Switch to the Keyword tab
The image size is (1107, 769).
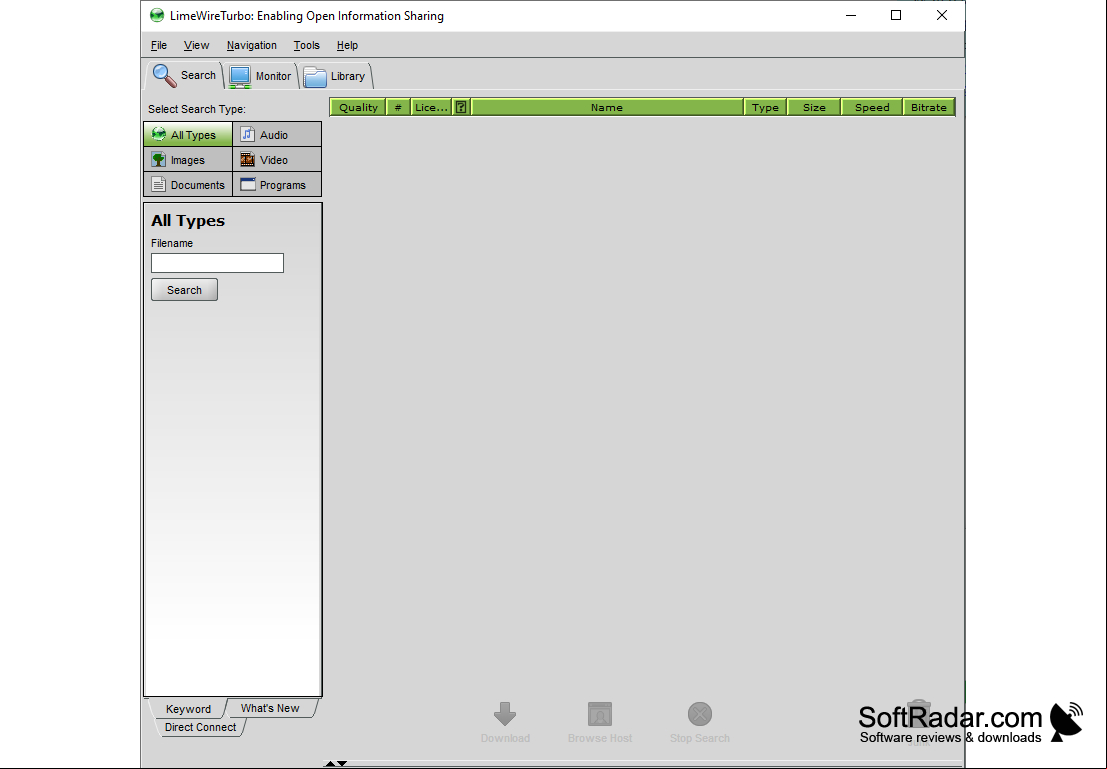pyautogui.click(x=188, y=708)
